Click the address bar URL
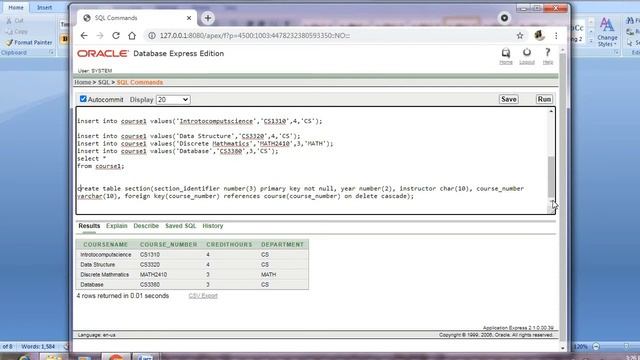This screenshot has height=360, width=640. tap(255, 36)
